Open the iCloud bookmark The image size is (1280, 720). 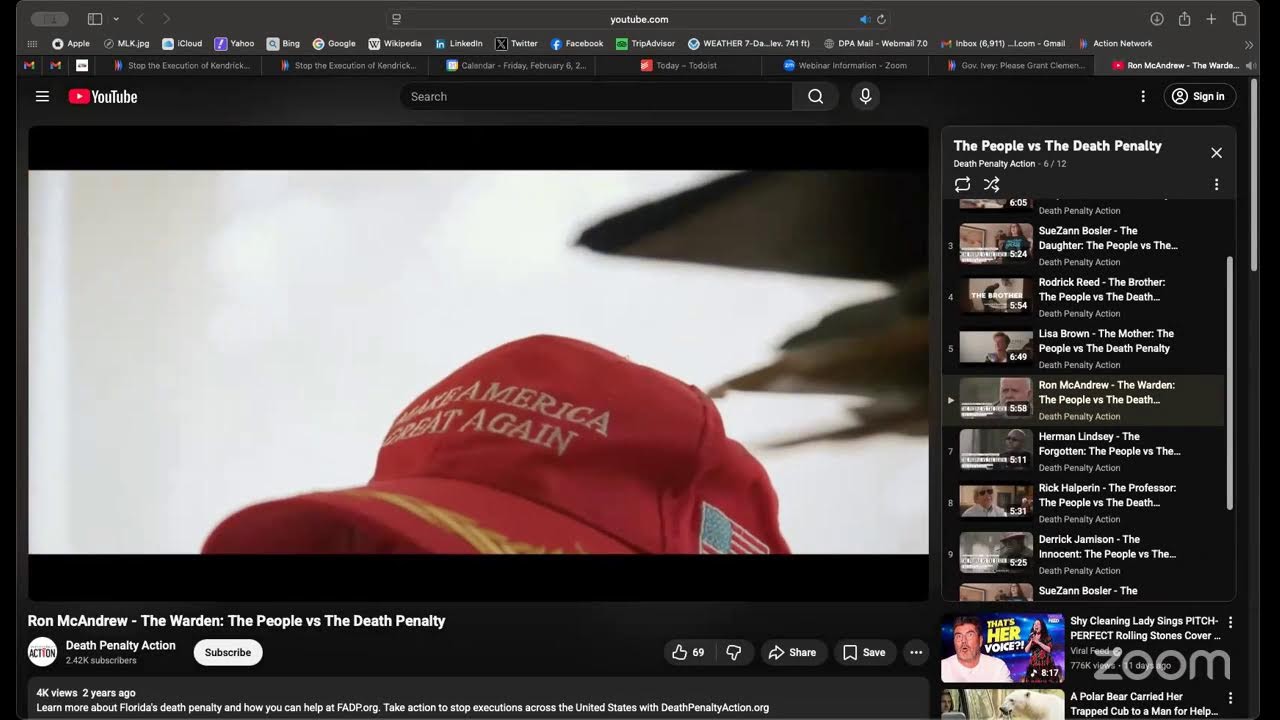click(182, 44)
